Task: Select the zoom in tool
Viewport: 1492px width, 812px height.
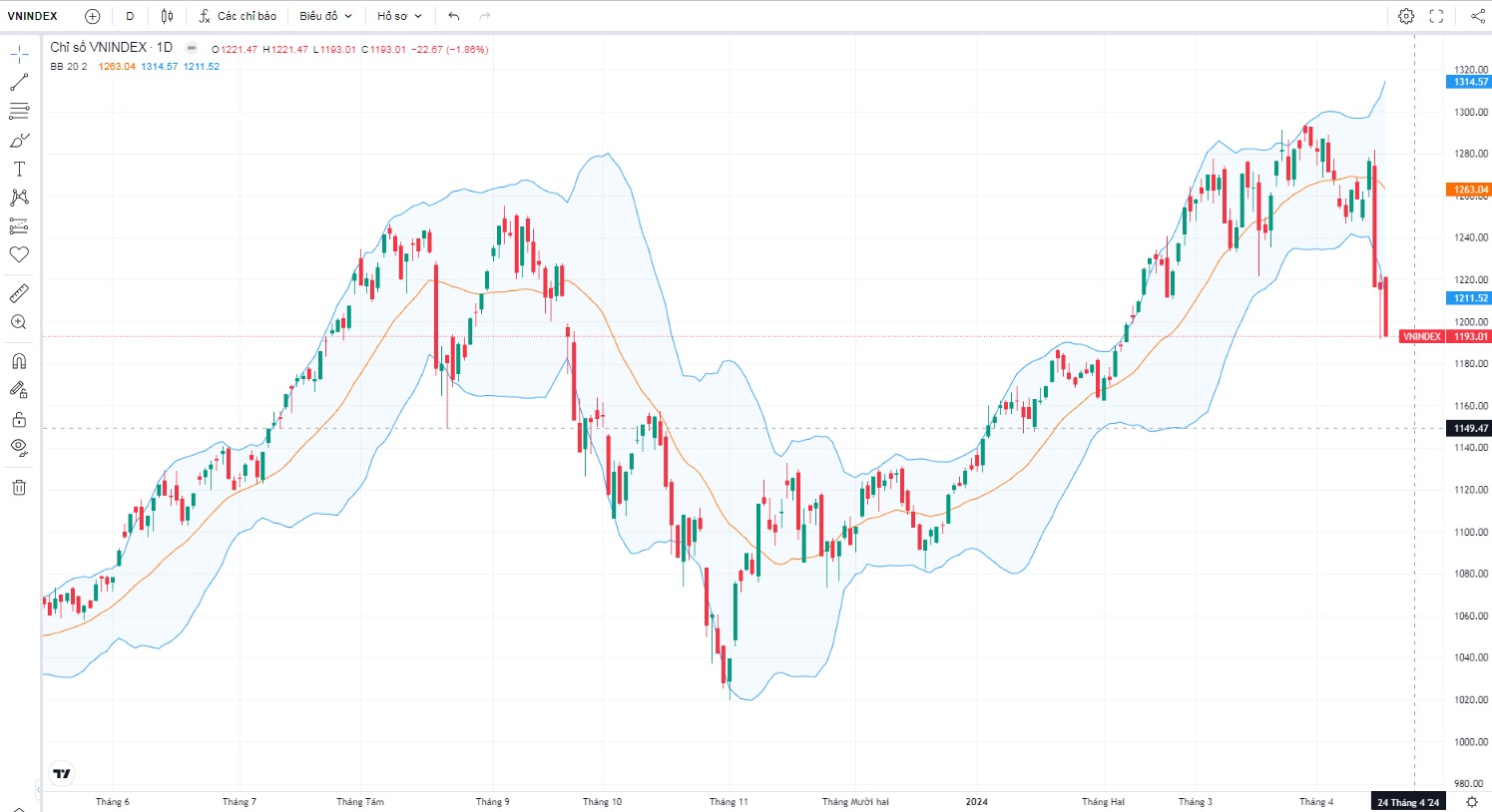Action: [19, 322]
